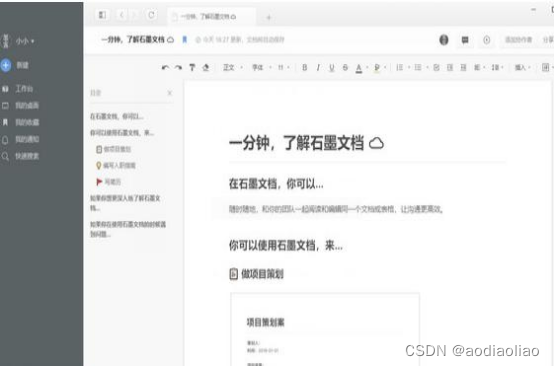Open the font size 11 dropdown
Screen dimensions: 554x366
coord(284,67)
